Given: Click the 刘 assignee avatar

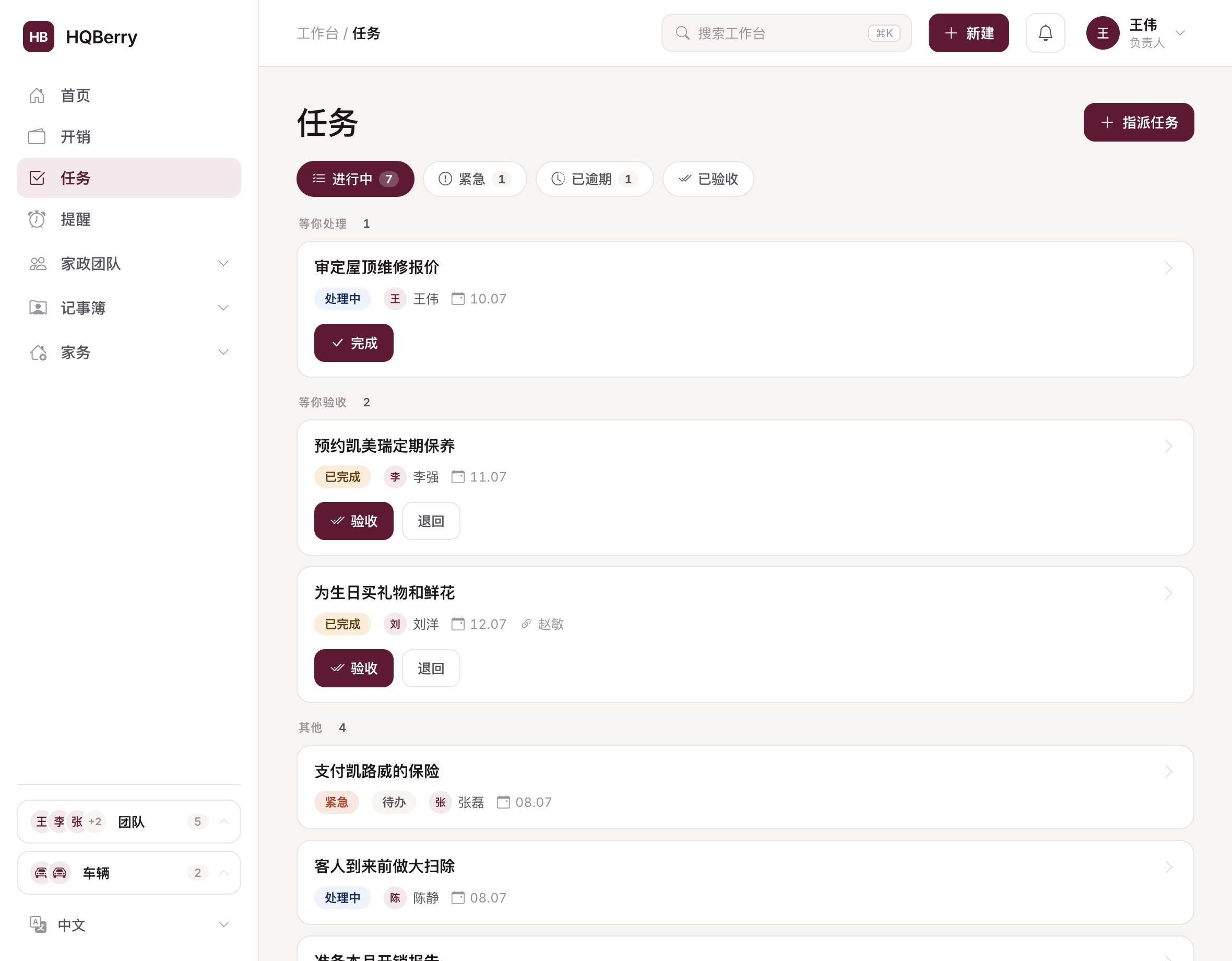Looking at the screenshot, I should click(395, 624).
